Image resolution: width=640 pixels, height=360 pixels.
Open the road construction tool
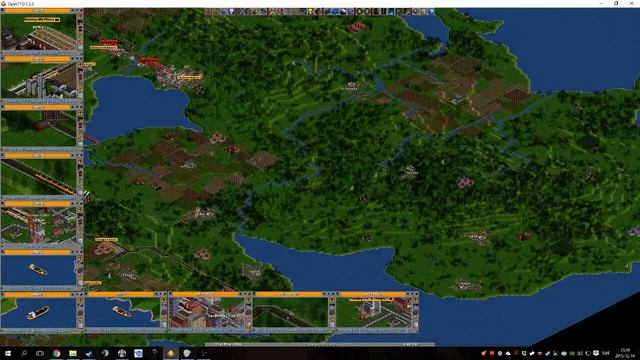[x=383, y=11]
